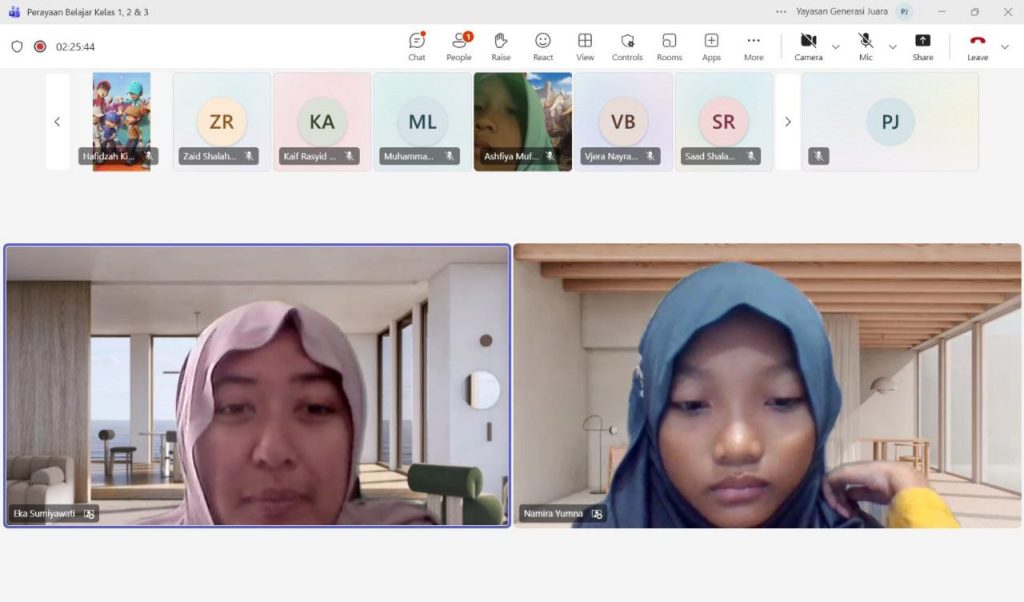The height and width of the screenshot is (602, 1024).
Task: Change the meeting View layout
Action: 585,45
